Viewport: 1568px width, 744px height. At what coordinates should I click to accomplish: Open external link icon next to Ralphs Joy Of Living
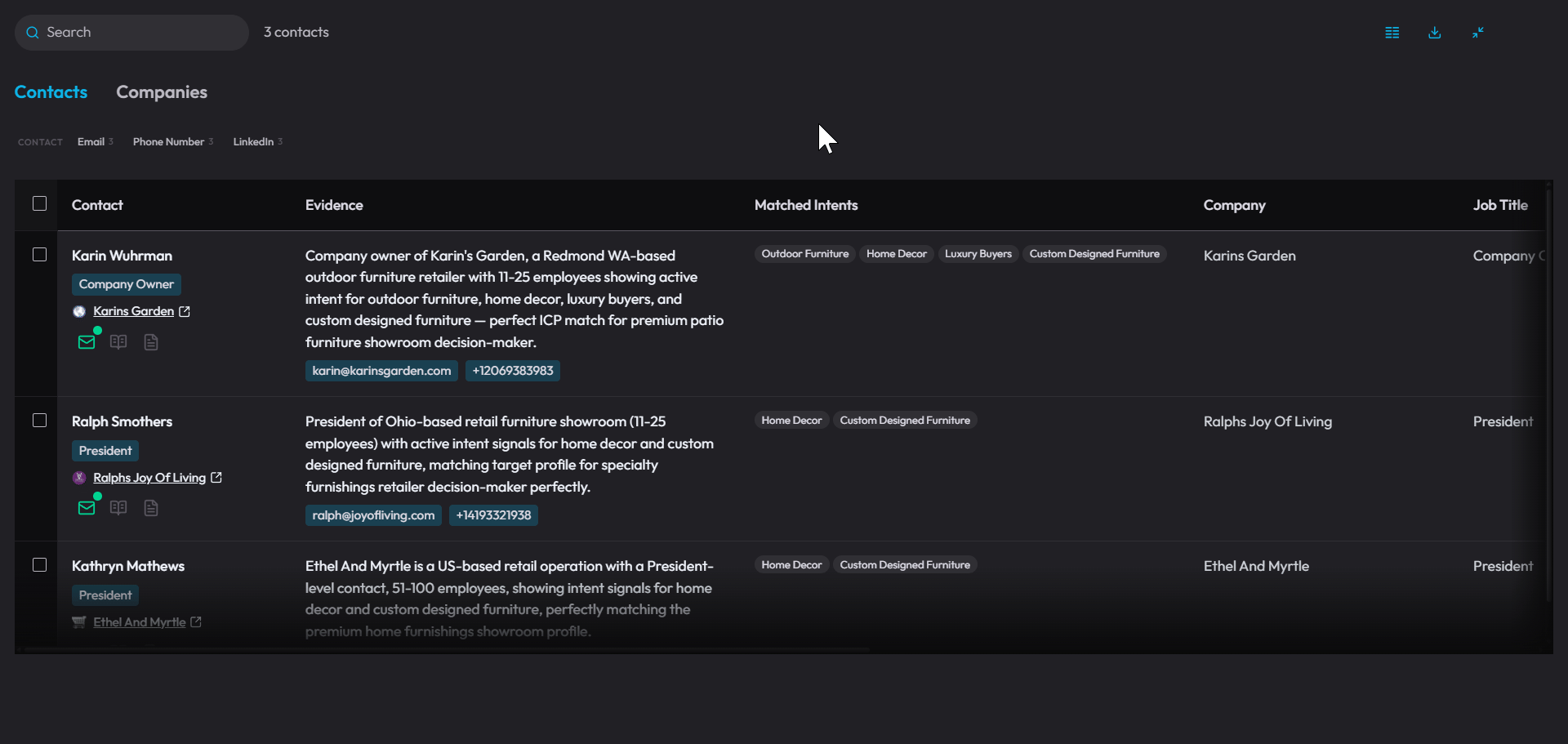(x=216, y=477)
